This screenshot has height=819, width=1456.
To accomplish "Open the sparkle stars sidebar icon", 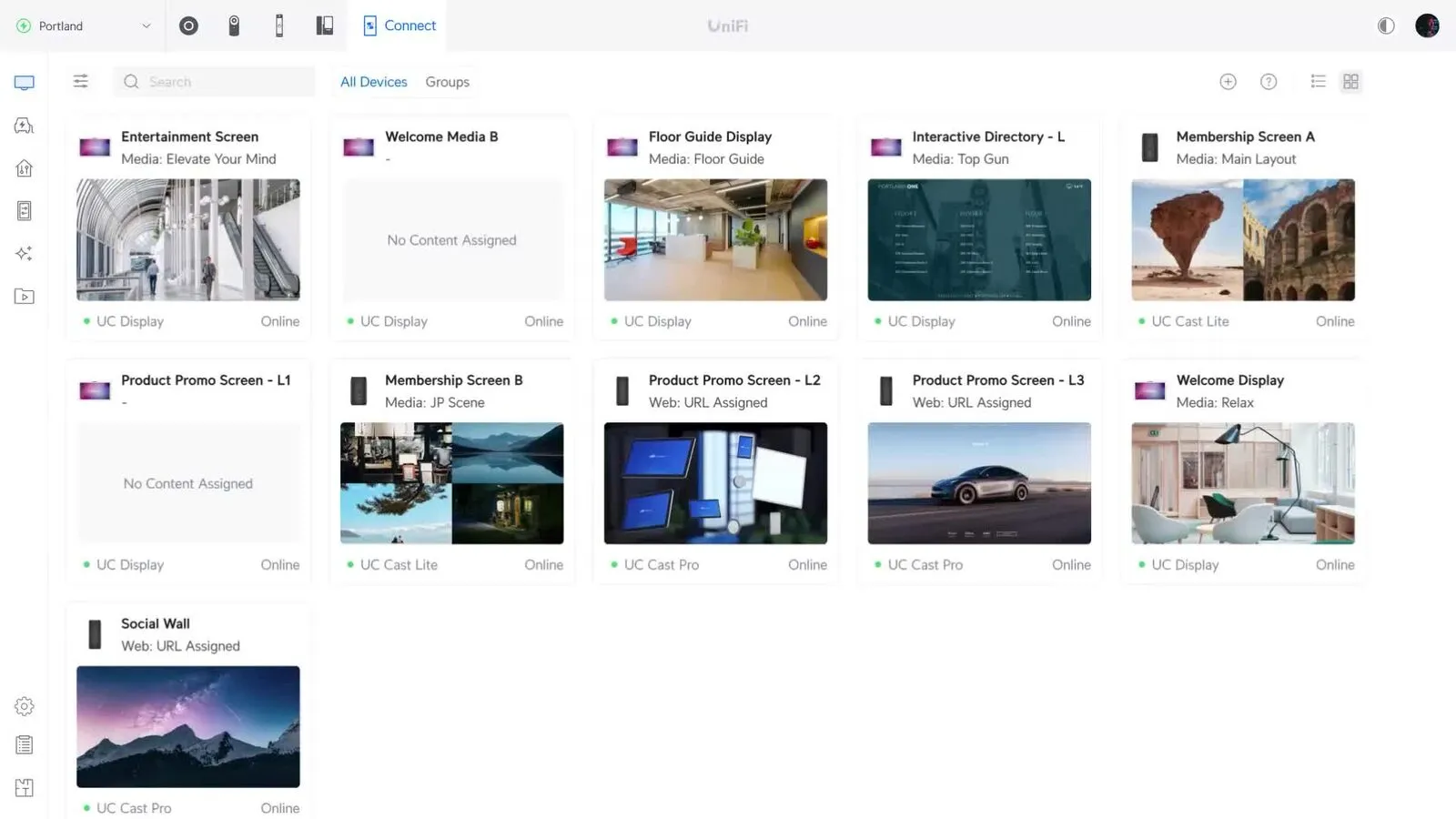I will pyautogui.click(x=25, y=253).
